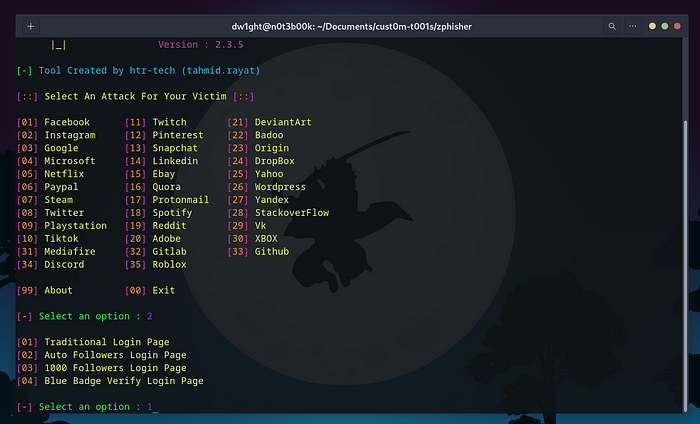
Task: Click the '[14] Linkedin' entry
Action: [161, 161]
